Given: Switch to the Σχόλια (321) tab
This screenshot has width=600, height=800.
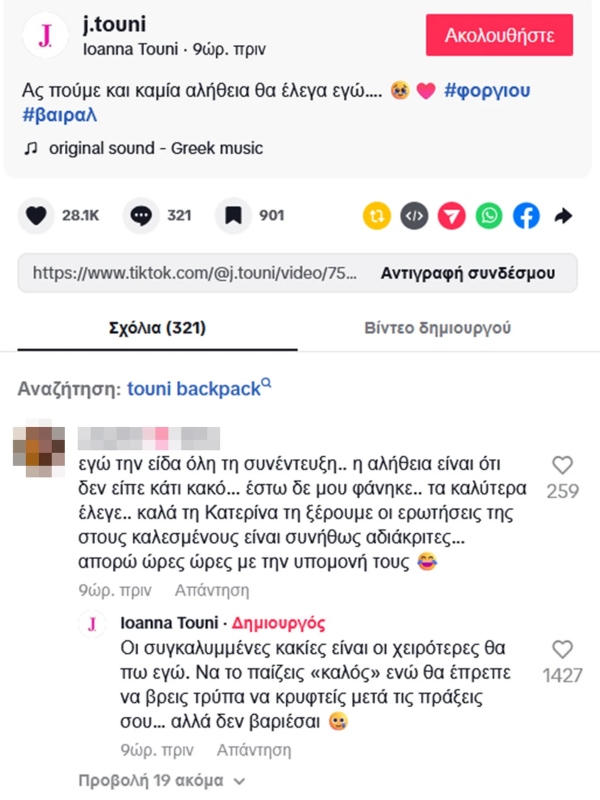Looking at the screenshot, I should click(156, 328).
